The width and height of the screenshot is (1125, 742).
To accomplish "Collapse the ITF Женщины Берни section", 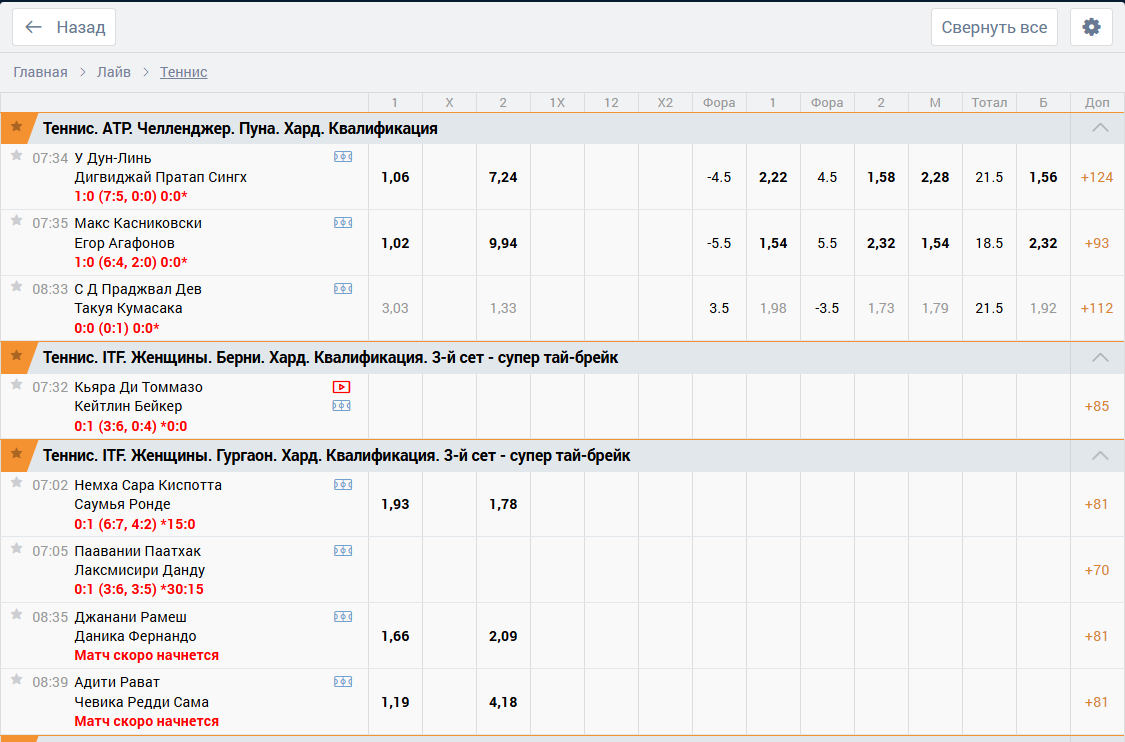I will click(1100, 357).
